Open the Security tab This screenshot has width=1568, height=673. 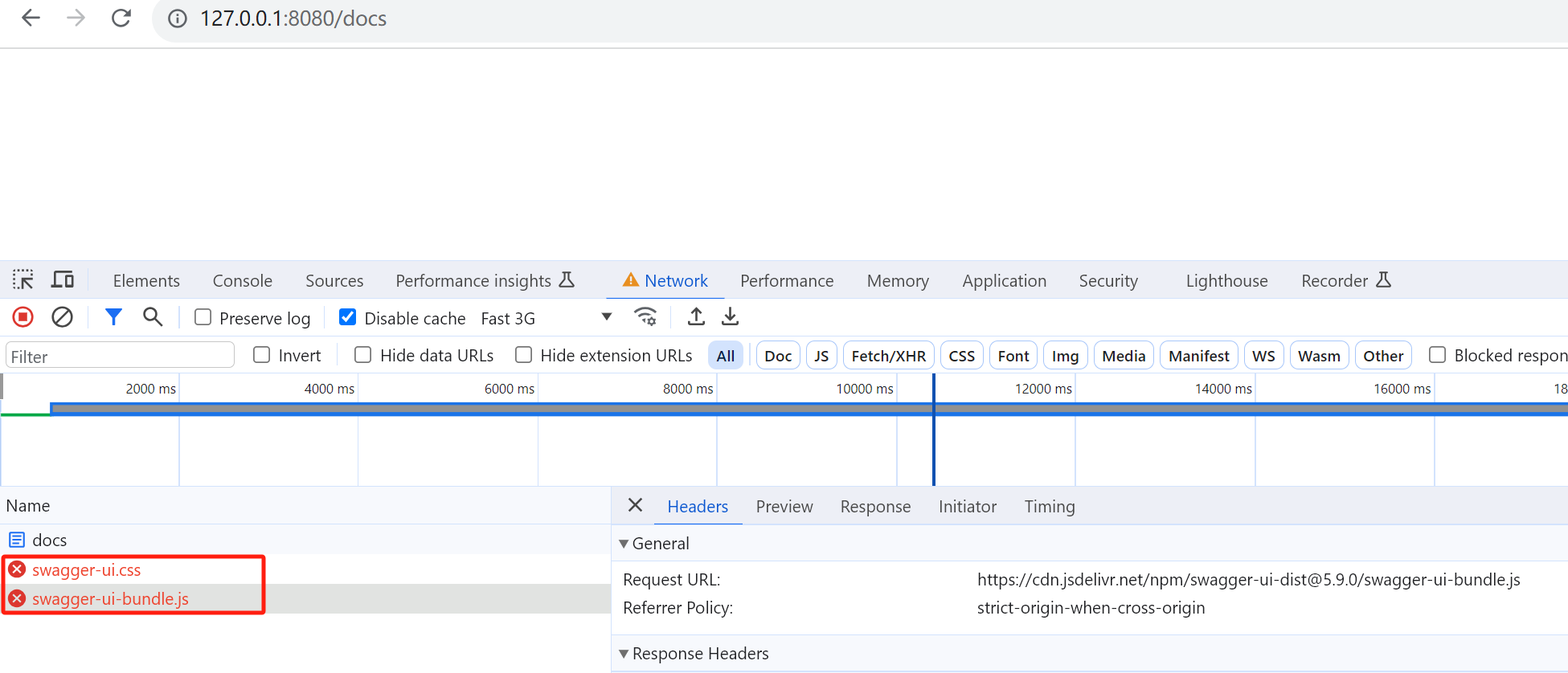(x=1108, y=280)
